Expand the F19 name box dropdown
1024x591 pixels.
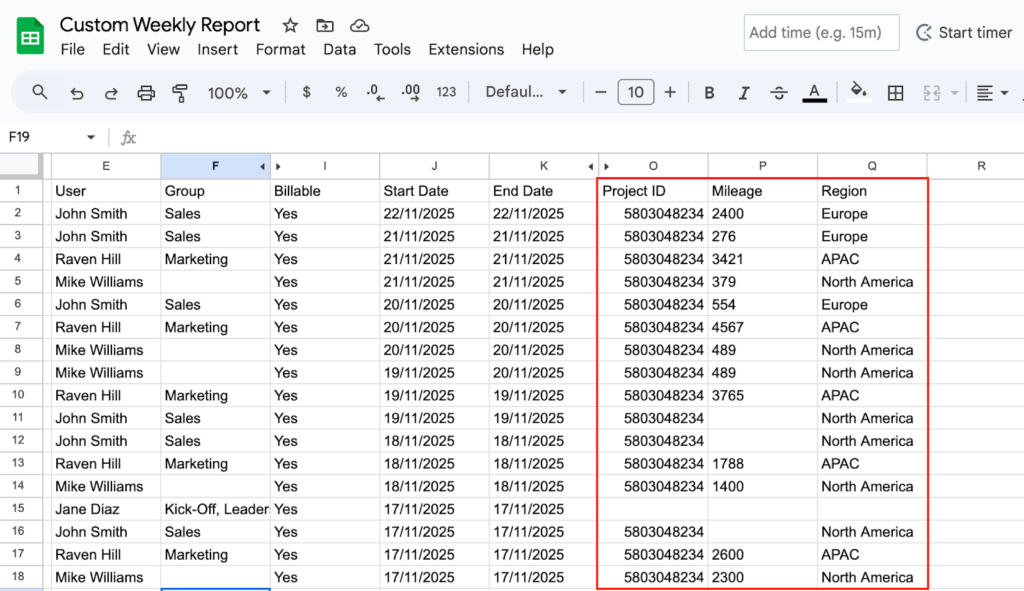pos(91,137)
